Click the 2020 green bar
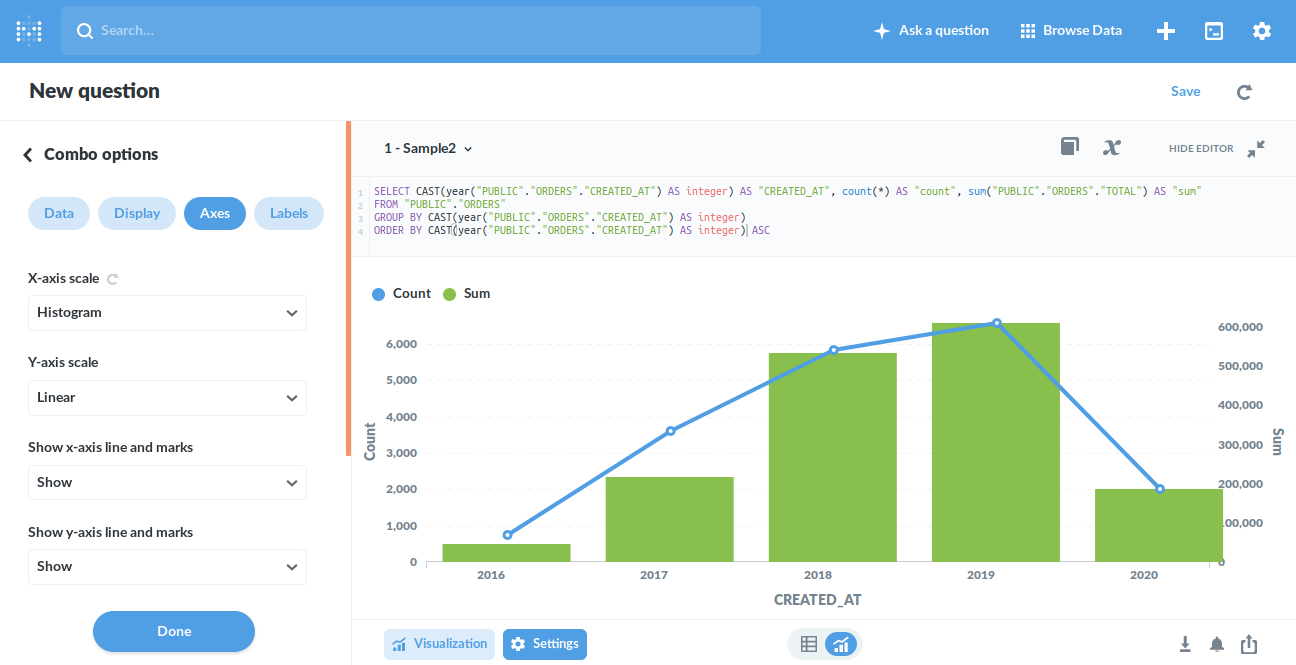 pyautogui.click(x=1159, y=525)
